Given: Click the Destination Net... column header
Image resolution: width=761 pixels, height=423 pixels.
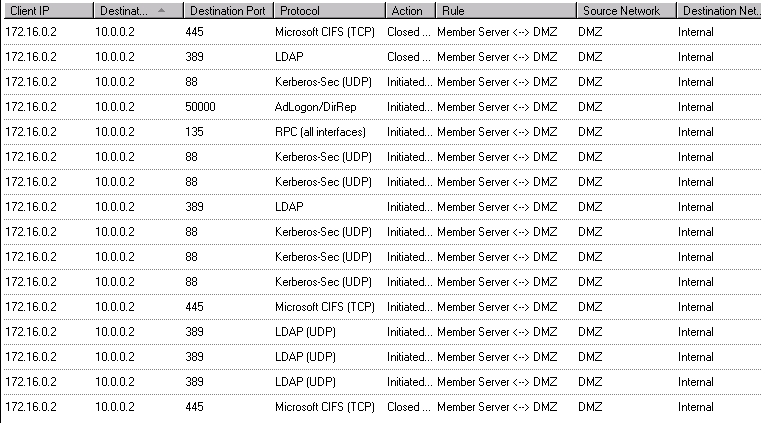Looking at the screenshot, I should coord(717,11).
